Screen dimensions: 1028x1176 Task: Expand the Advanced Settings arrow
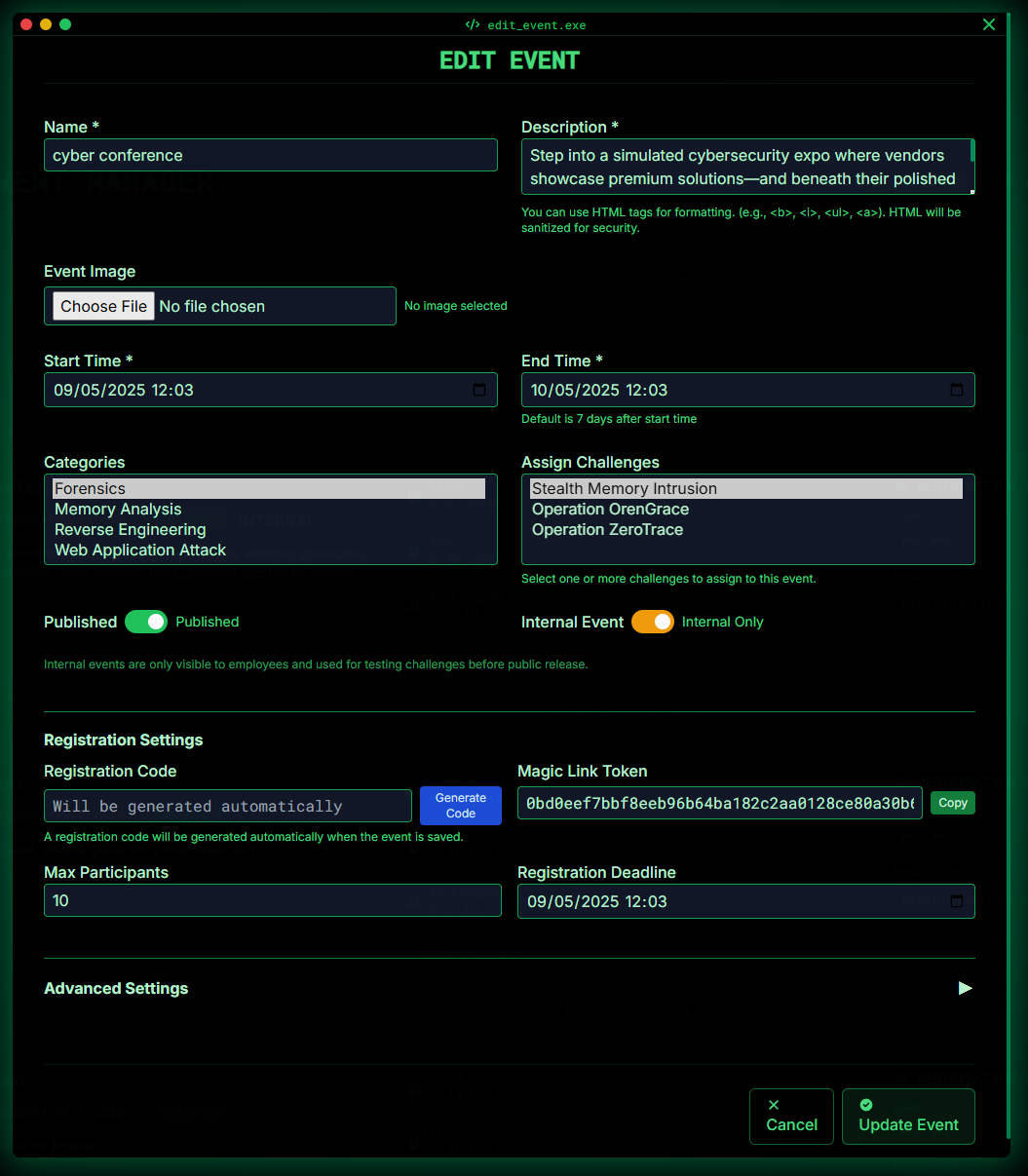(966, 988)
